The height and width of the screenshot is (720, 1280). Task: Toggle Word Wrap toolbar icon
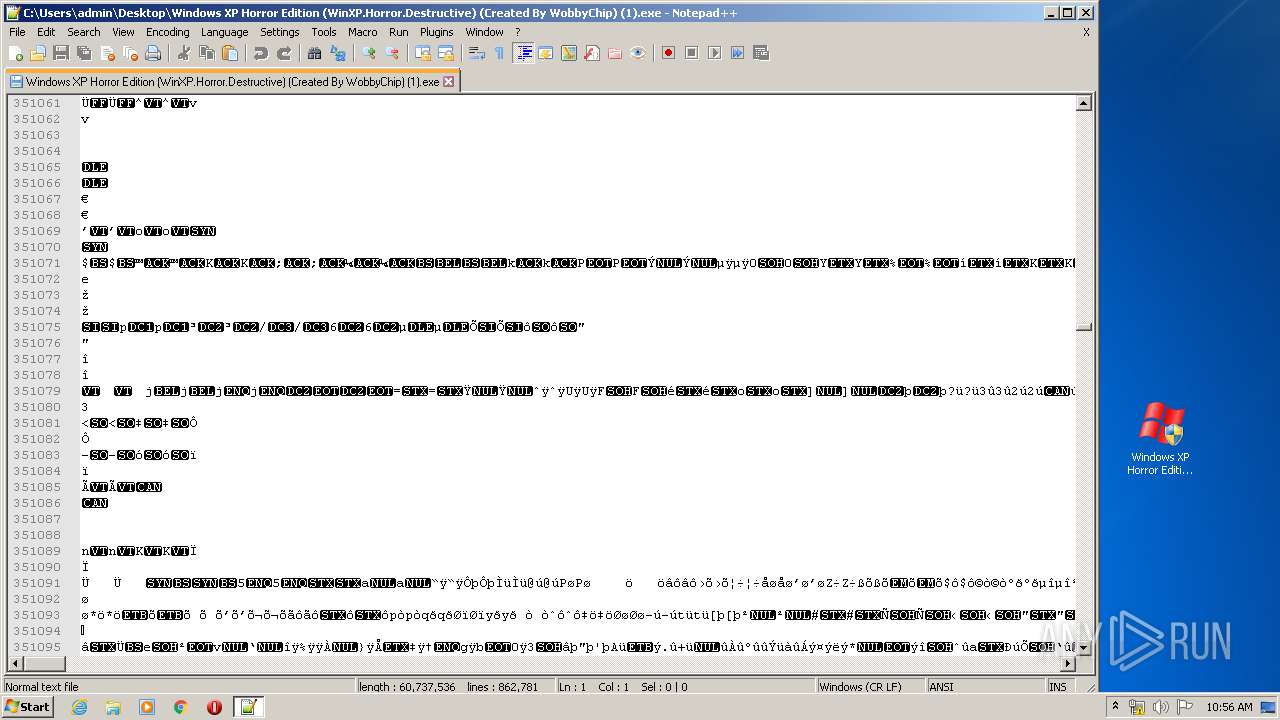point(477,53)
